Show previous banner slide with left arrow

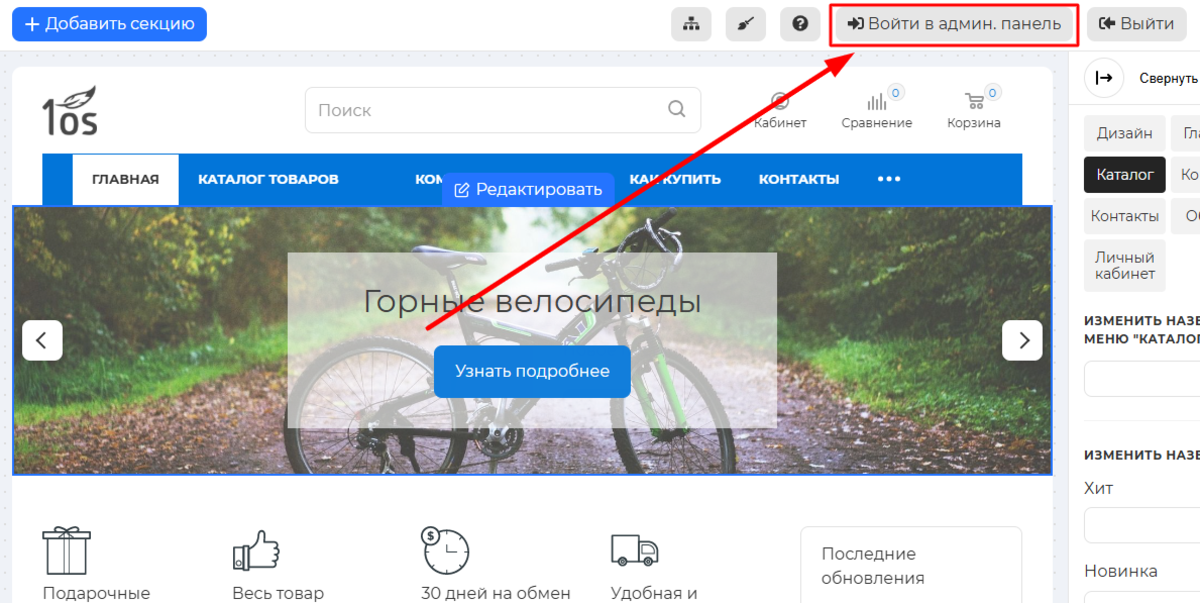42,341
